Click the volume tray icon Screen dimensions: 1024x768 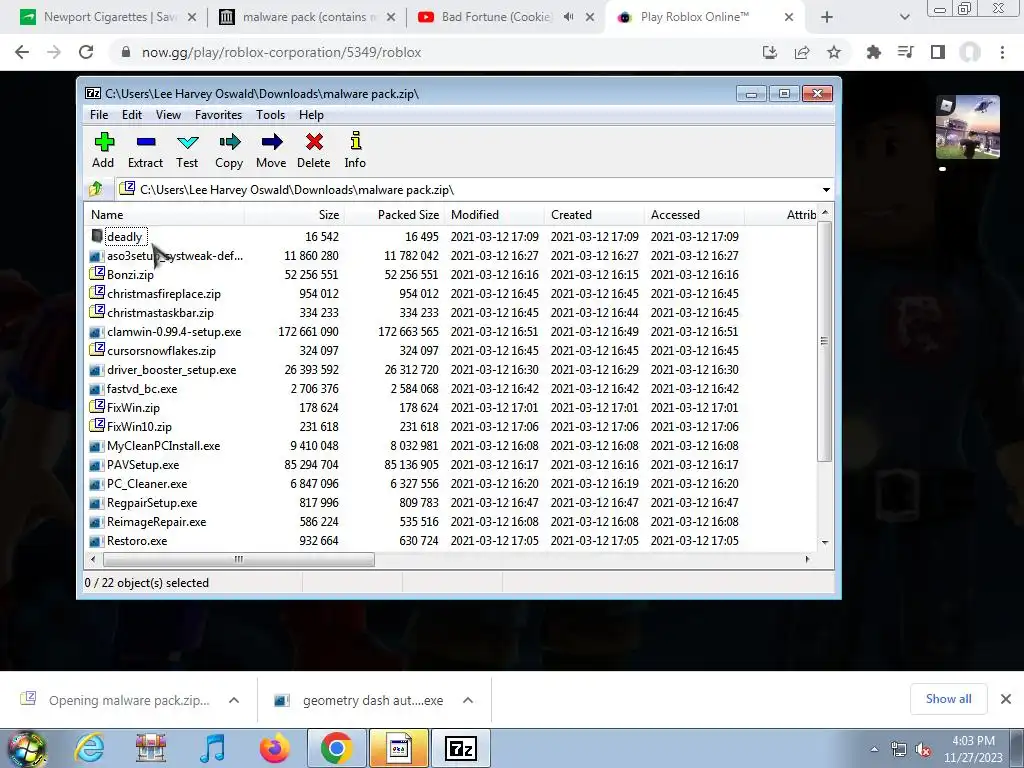pyautogui.click(x=923, y=750)
